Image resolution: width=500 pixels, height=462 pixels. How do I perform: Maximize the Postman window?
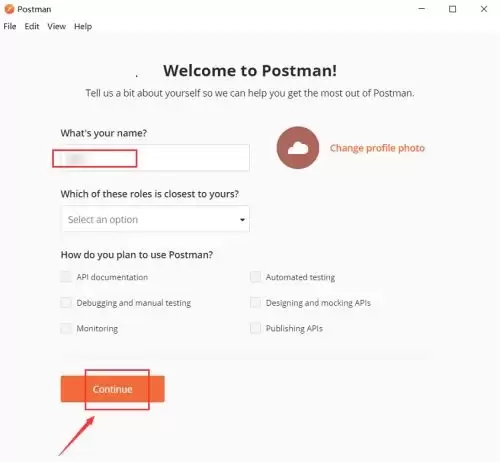(452, 9)
